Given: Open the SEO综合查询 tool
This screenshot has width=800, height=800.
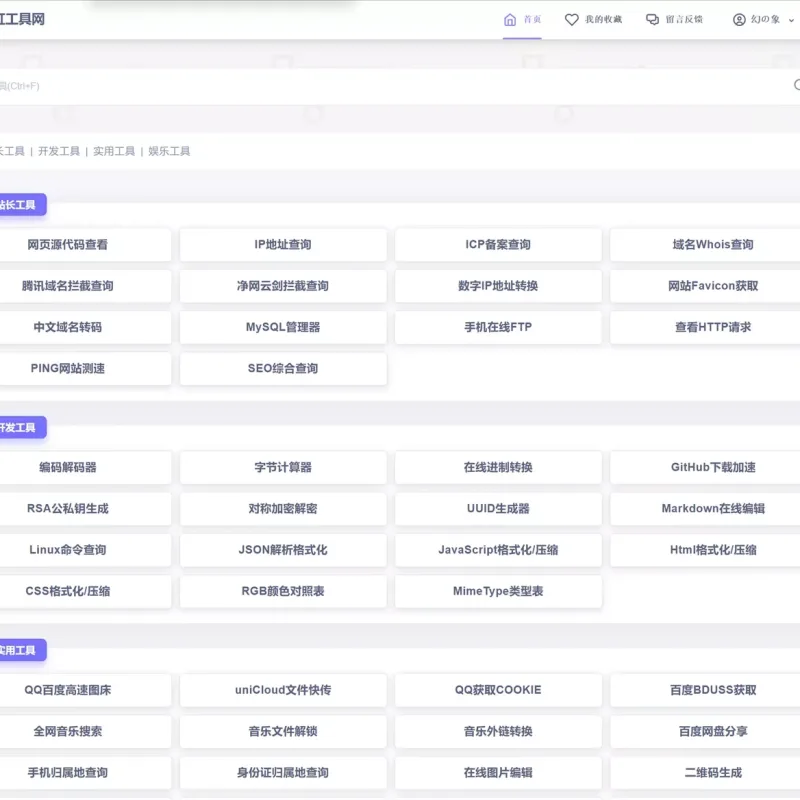Looking at the screenshot, I should 283,368.
